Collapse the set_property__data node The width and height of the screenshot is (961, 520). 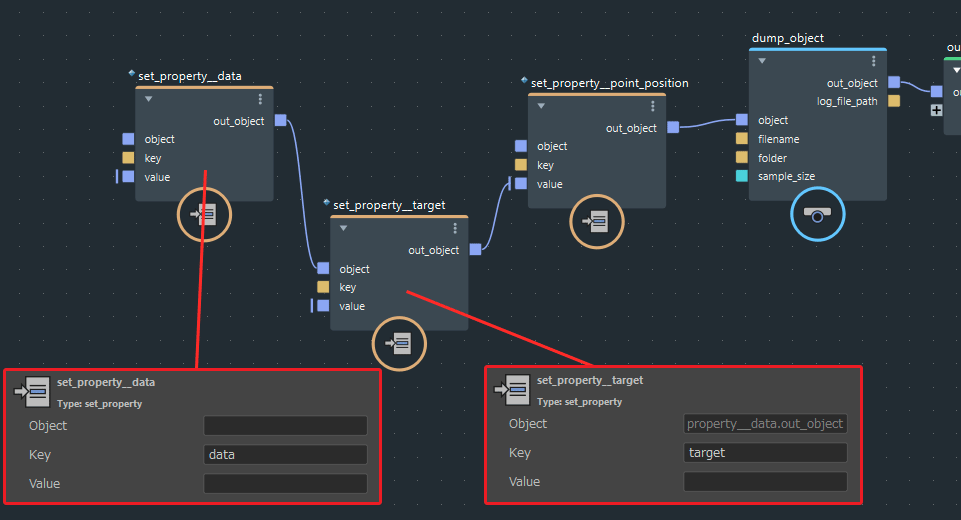(149, 99)
